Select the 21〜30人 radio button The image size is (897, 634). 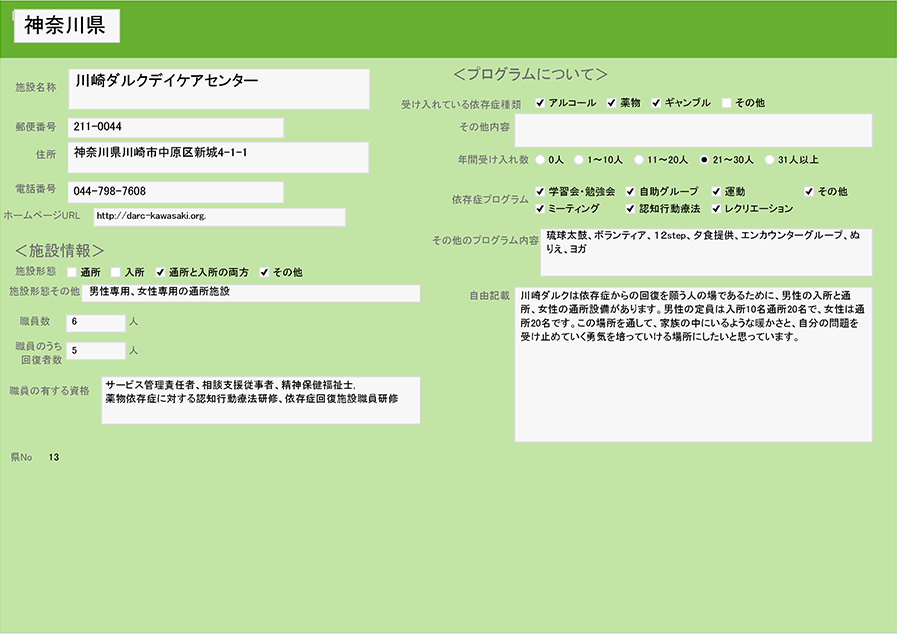(x=704, y=159)
